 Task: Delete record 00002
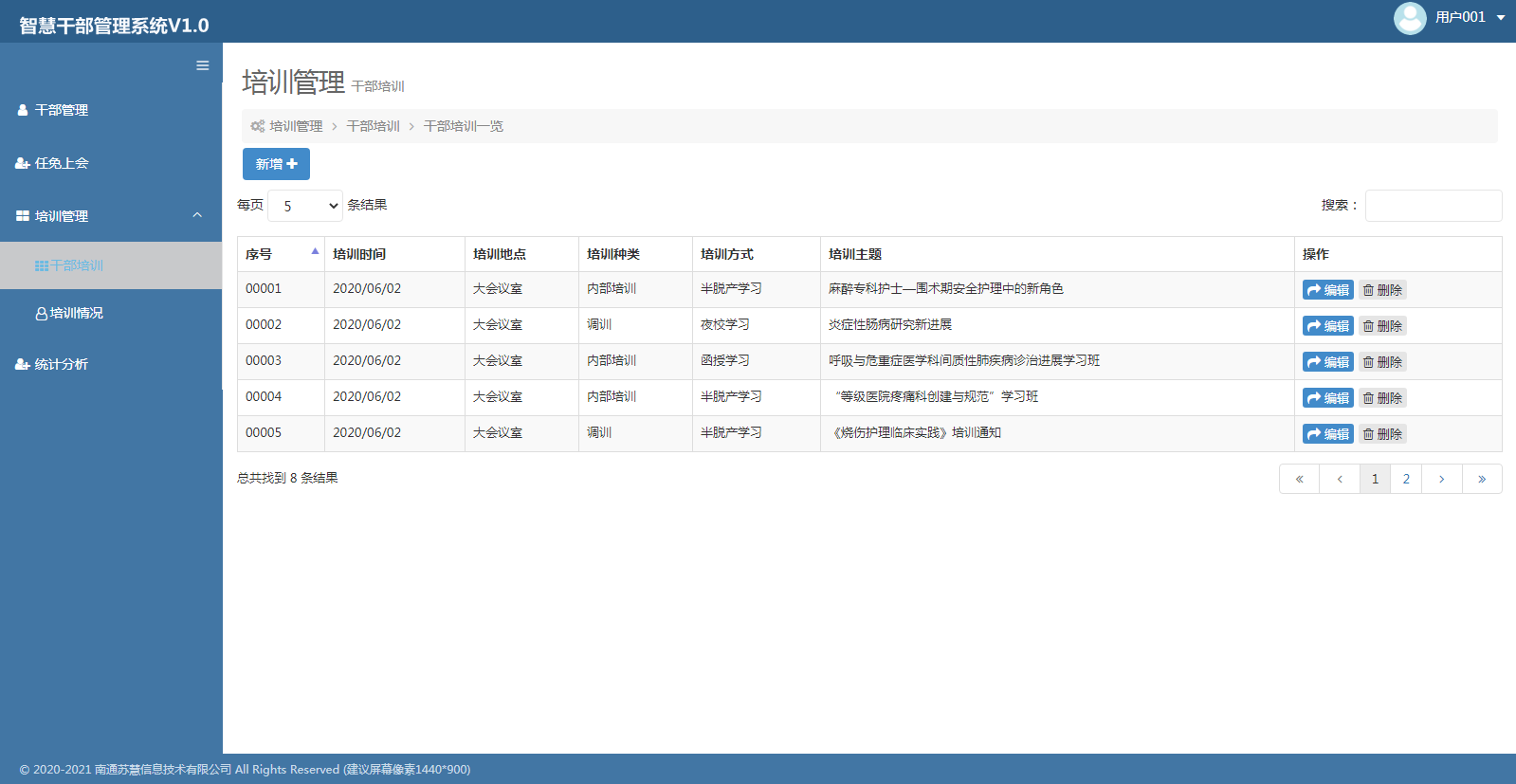[1382, 326]
